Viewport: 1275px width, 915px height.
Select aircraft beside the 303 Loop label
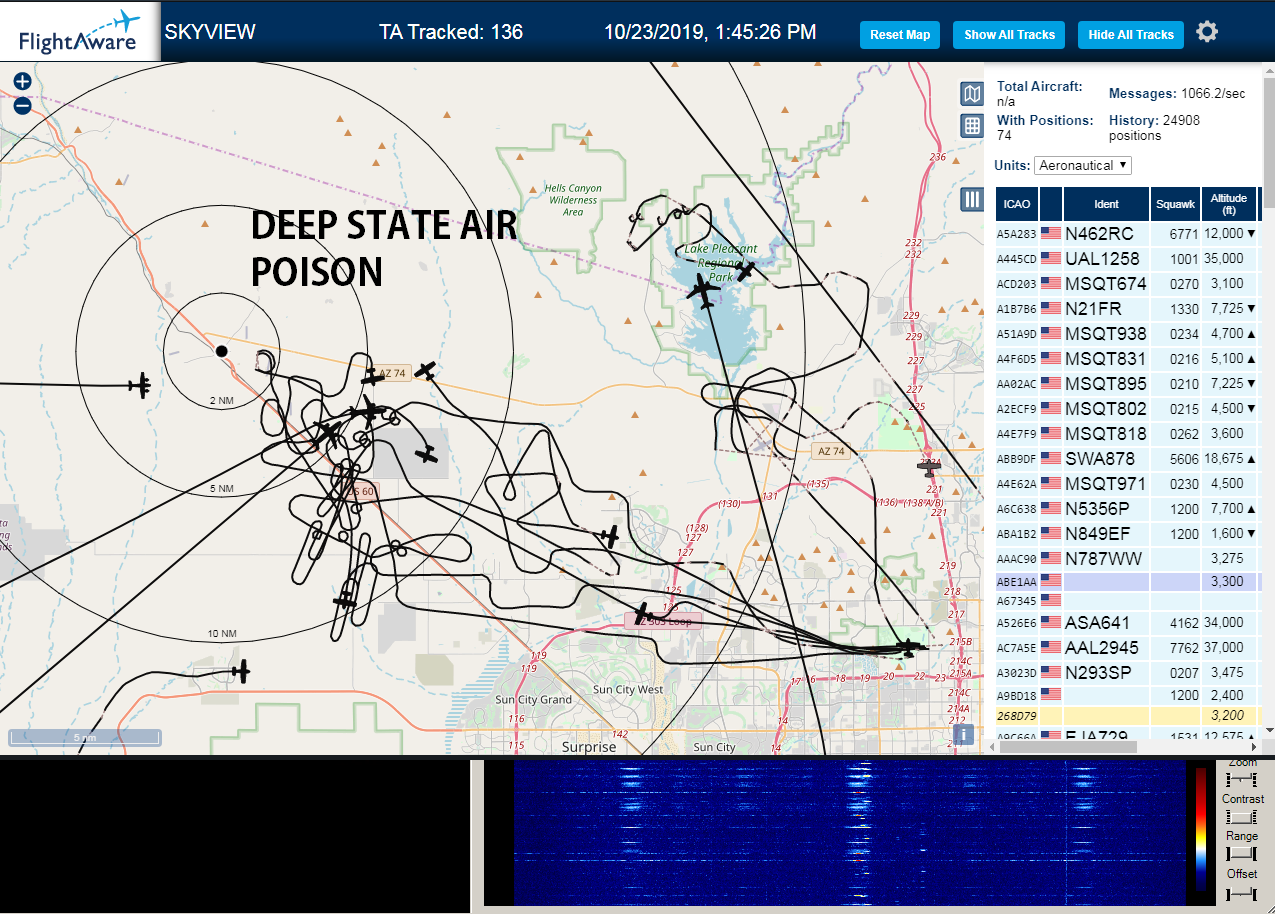click(x=642, y=613)
